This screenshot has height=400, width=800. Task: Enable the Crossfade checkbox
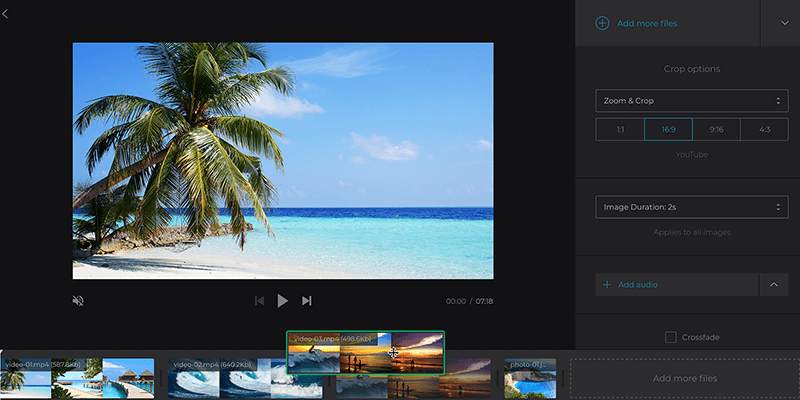671,337
